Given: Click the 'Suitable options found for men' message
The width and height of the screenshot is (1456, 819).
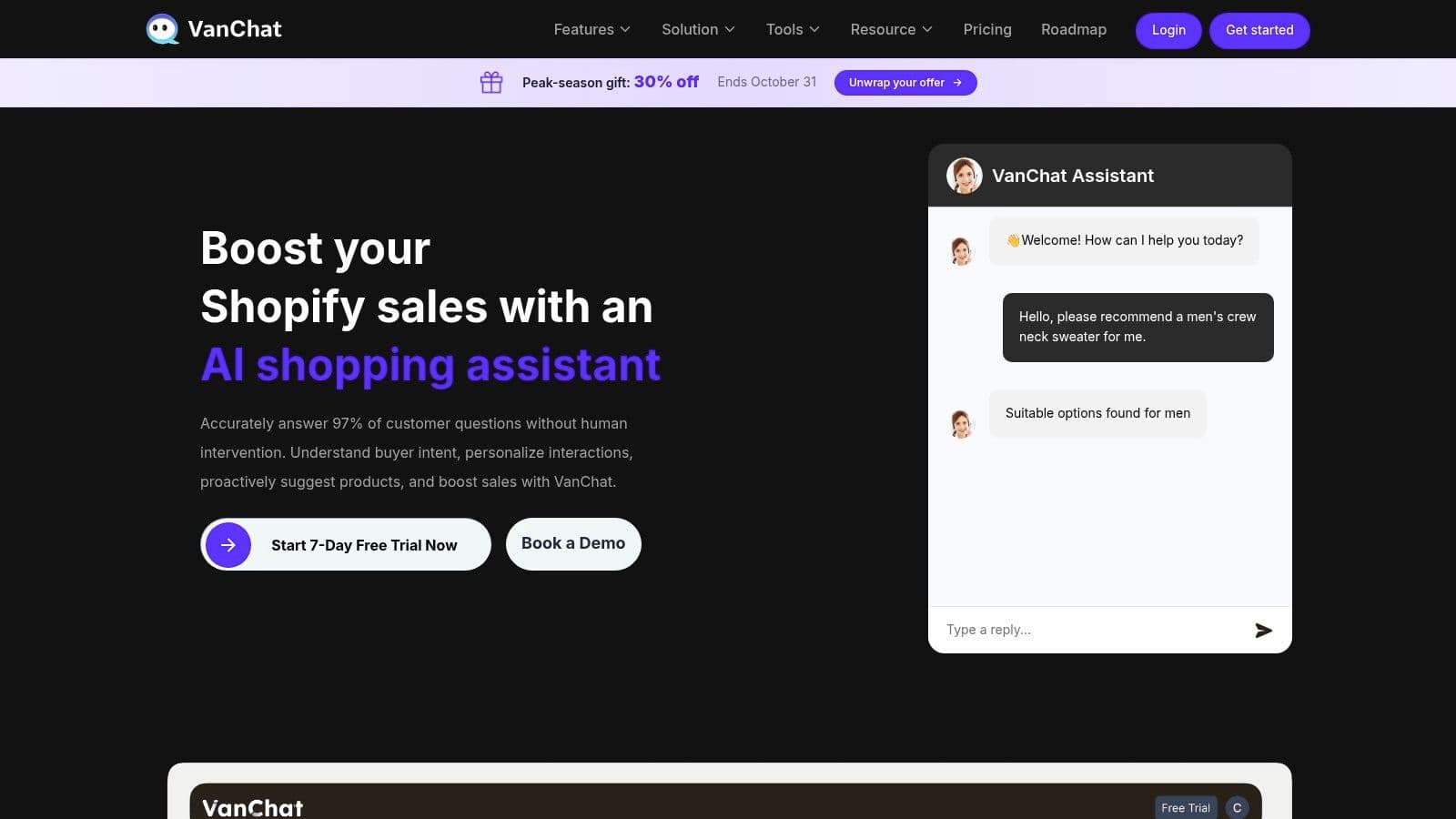Looking at the screenshot, I should pos(1097,413).
